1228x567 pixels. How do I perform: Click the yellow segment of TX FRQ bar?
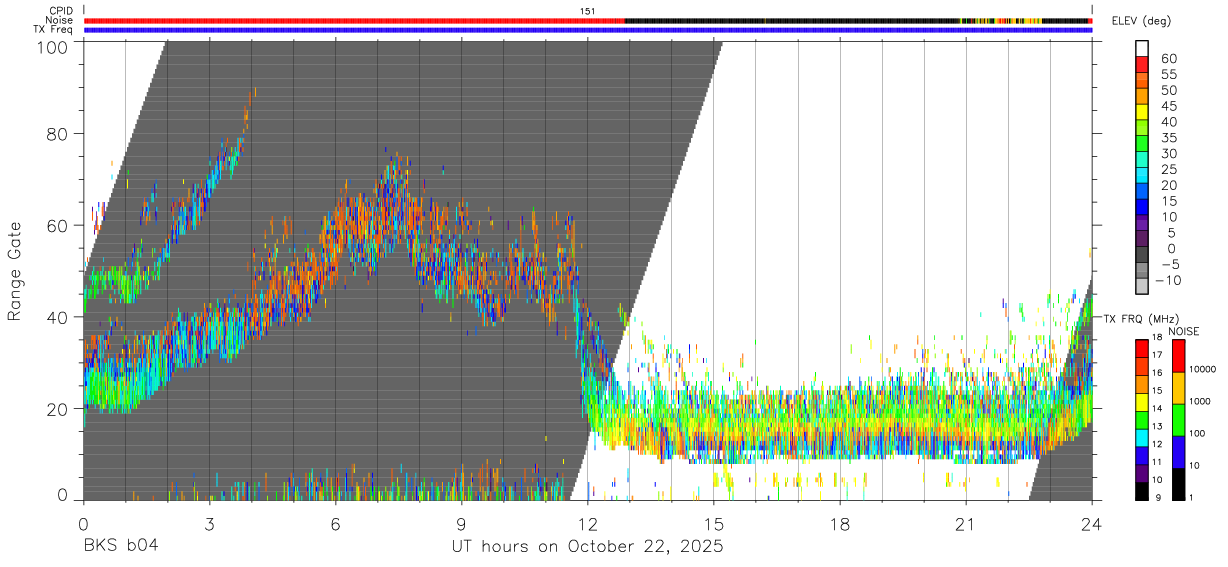click(x=1142, y=402)
